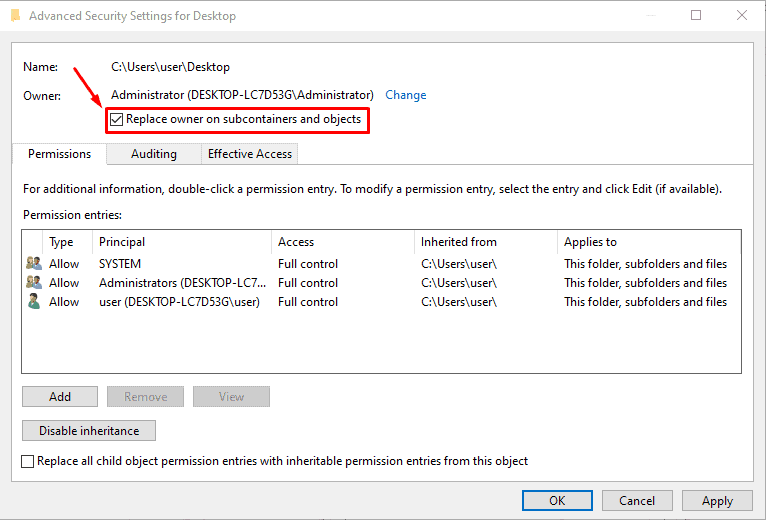The image size is (766, 520).
Task: Check Replace all child object permission entries
Action: tap(28, 461)
